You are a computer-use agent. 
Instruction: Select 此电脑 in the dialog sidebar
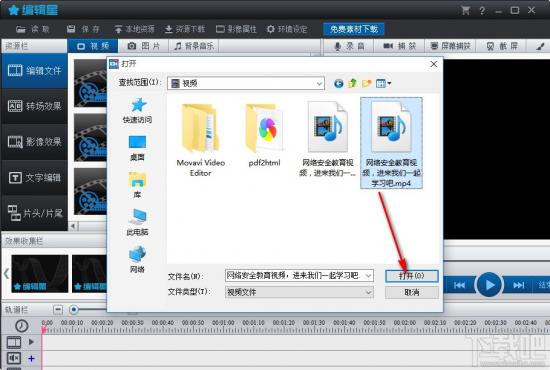[137, 222]
